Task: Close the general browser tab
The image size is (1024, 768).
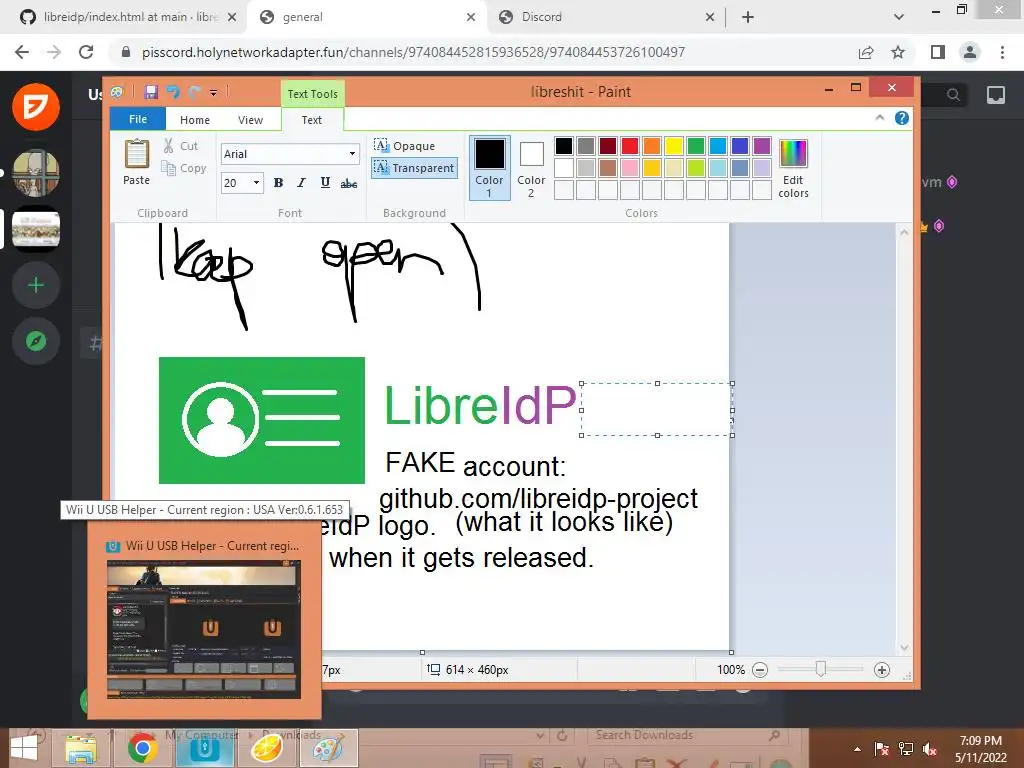Action: coord(471,17)
